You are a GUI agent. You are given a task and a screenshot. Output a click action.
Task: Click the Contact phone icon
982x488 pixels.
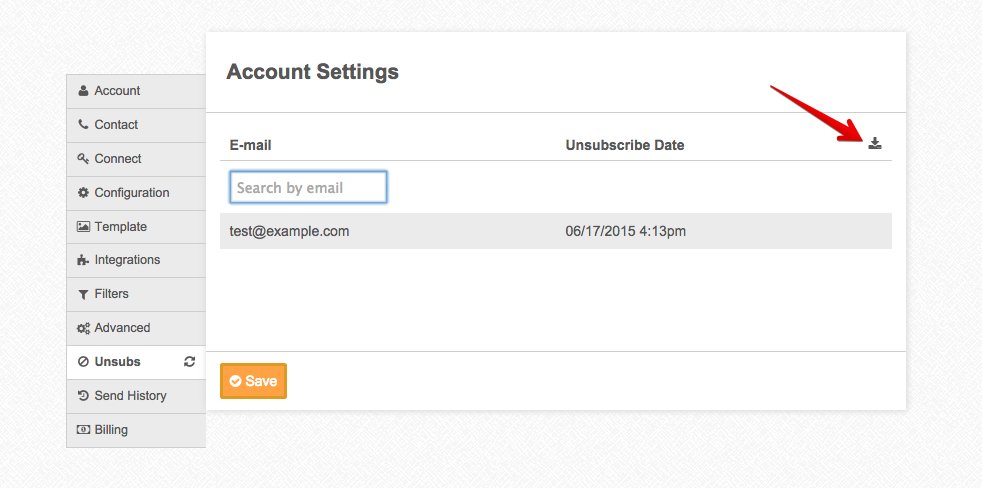coord(83,125)
